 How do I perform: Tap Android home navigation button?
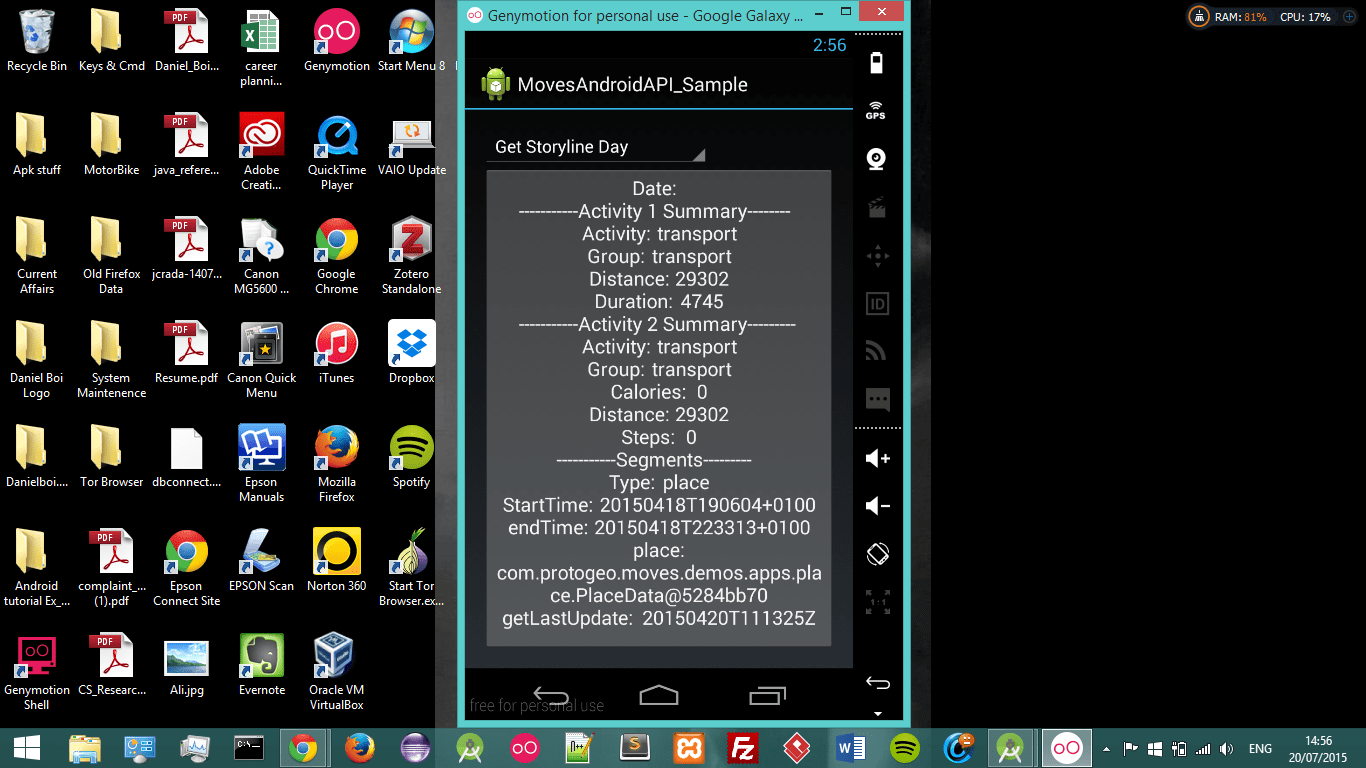(x=659, y=695)
